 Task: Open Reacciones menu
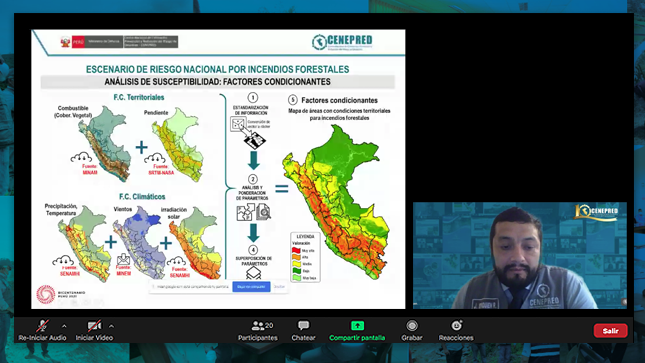(456, 330)
